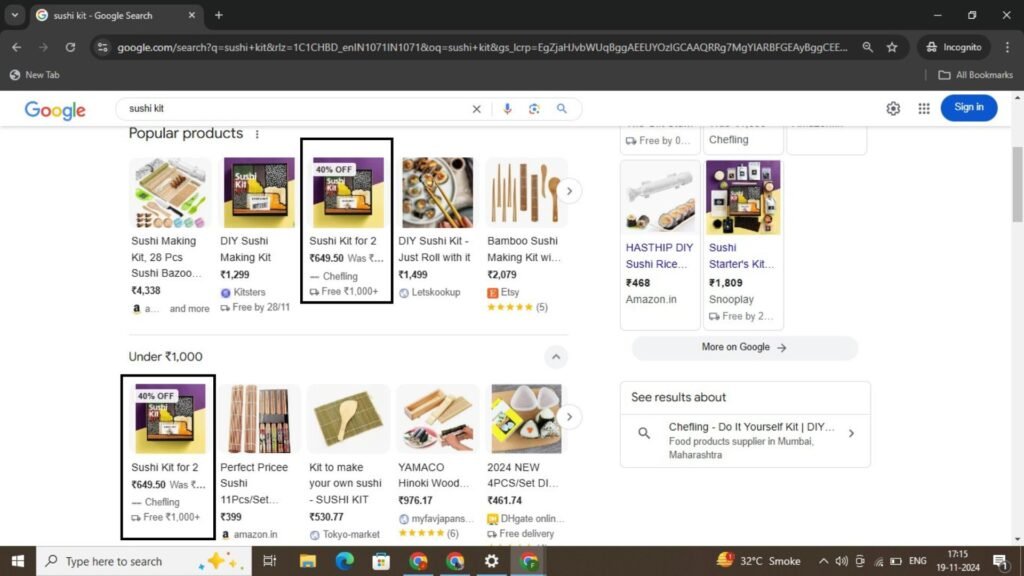Open Google search settings gear
1024x576 pixels.
893,108
